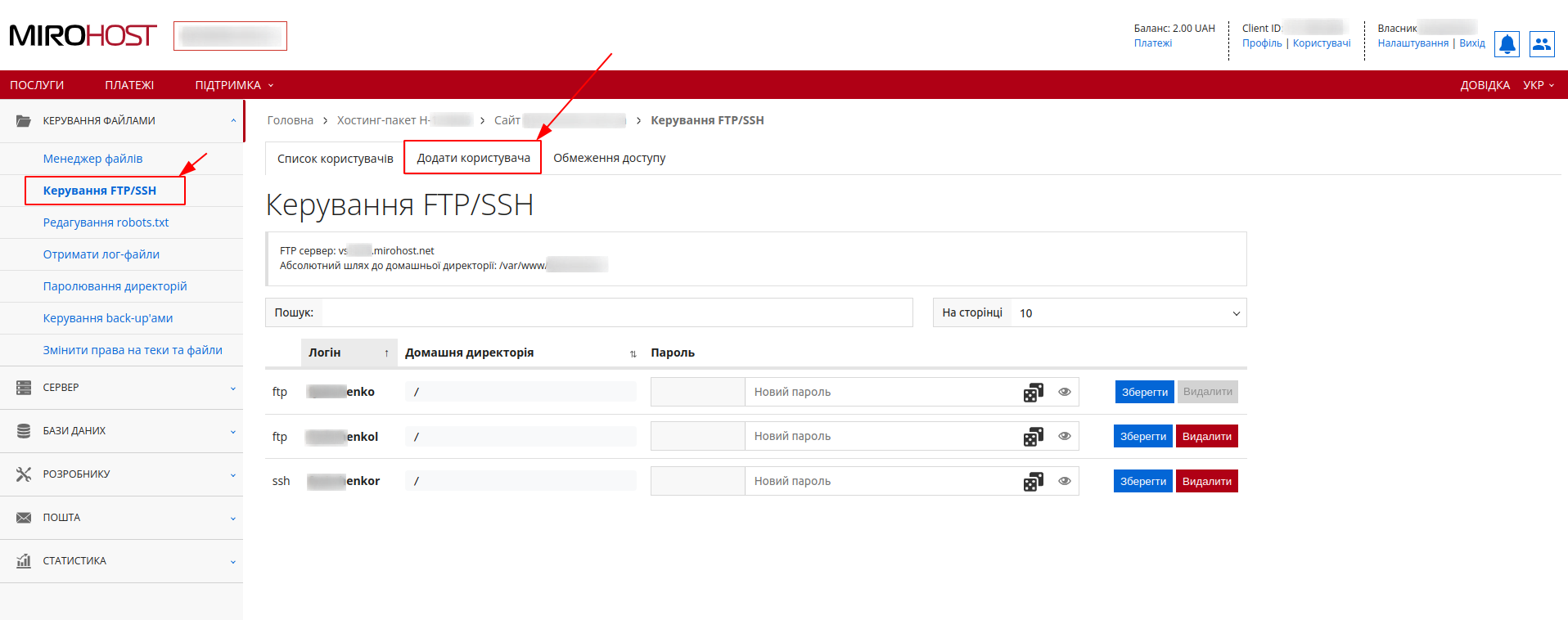1568x620 pixels.
Task: Open Менеджер файлів link
Action: (92, 159)
